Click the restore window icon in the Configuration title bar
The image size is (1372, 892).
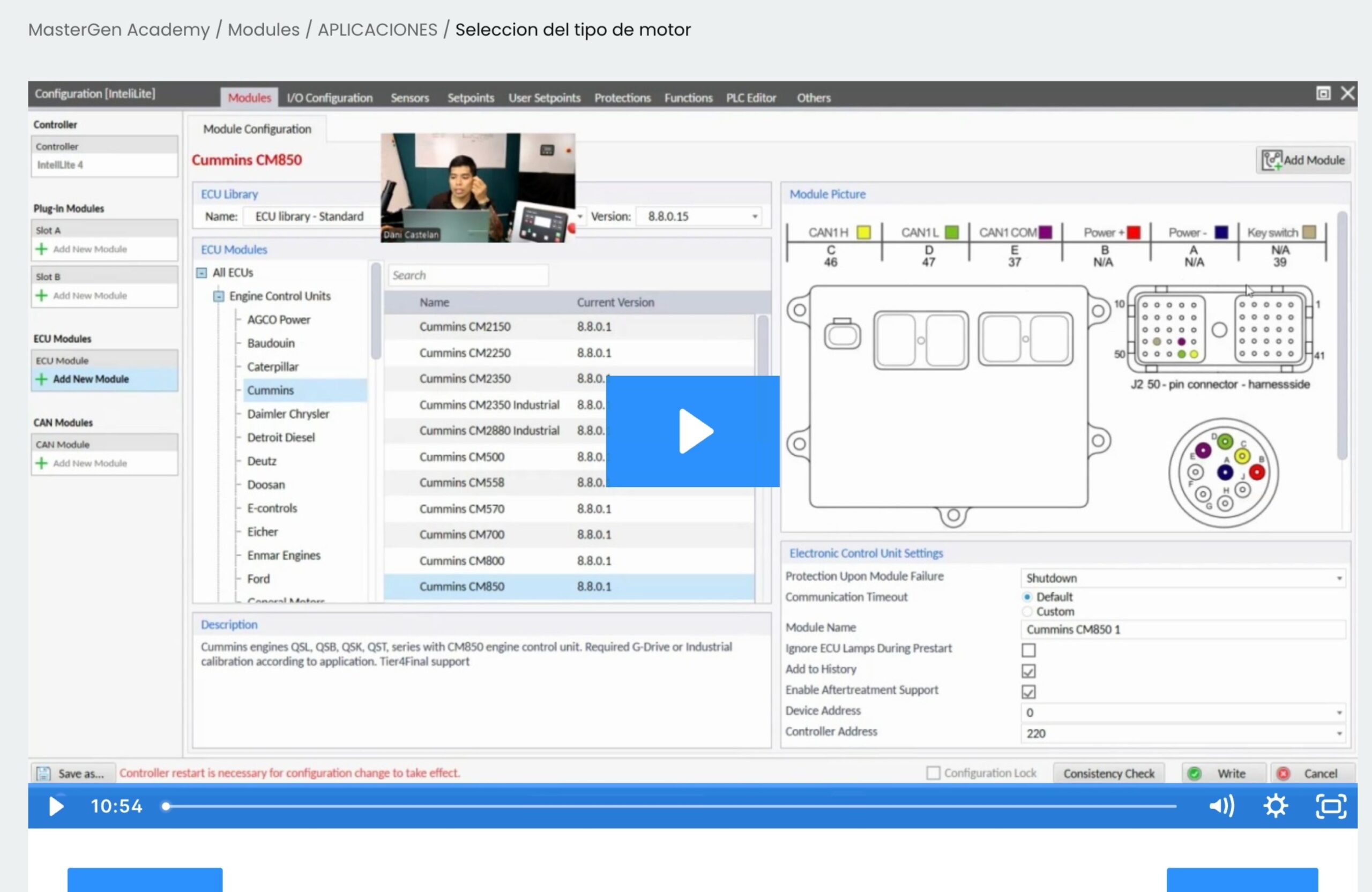point(1323,93)
